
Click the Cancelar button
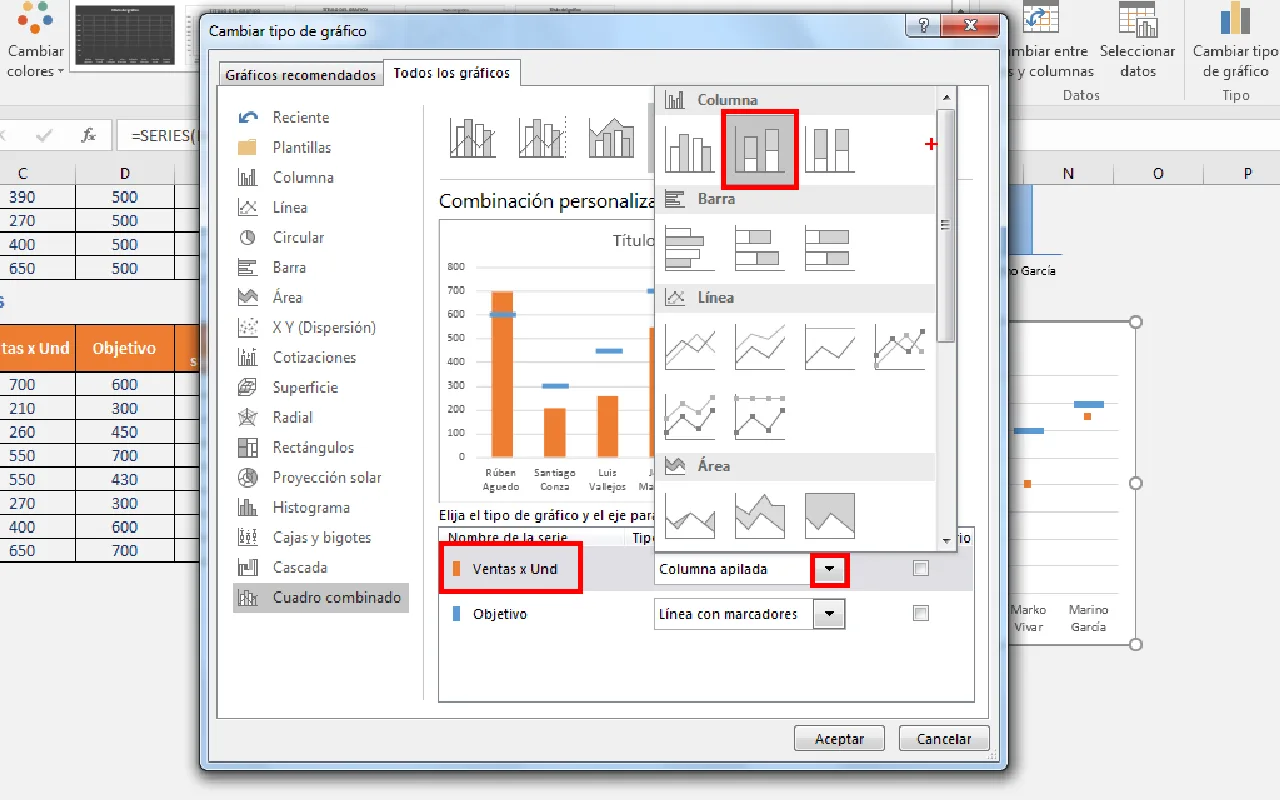(944, 739)
